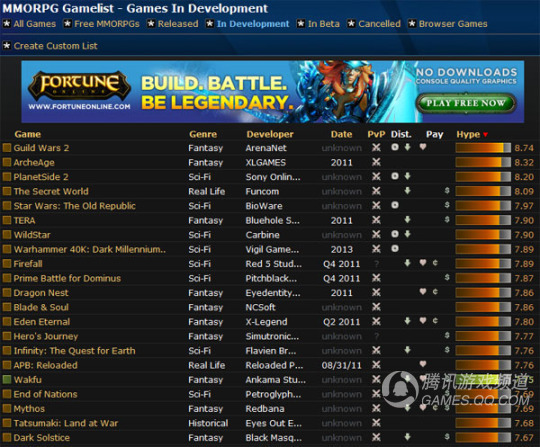The image size is (540, 447).
Task: Sort the list by Game column
Action: 28,134
